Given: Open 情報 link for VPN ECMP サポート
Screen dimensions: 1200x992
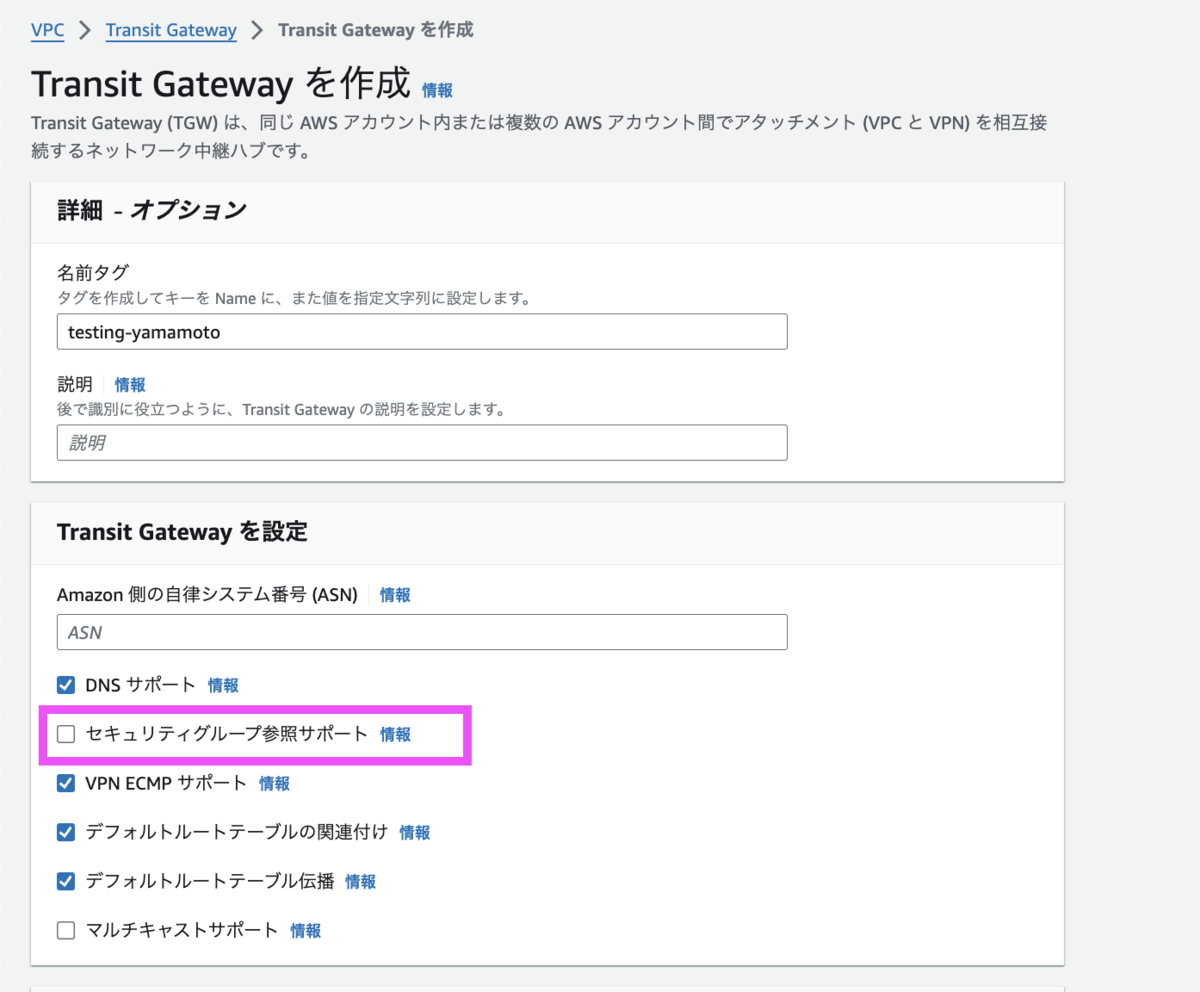Looking at the screenshot, I should tap(274, 783).
